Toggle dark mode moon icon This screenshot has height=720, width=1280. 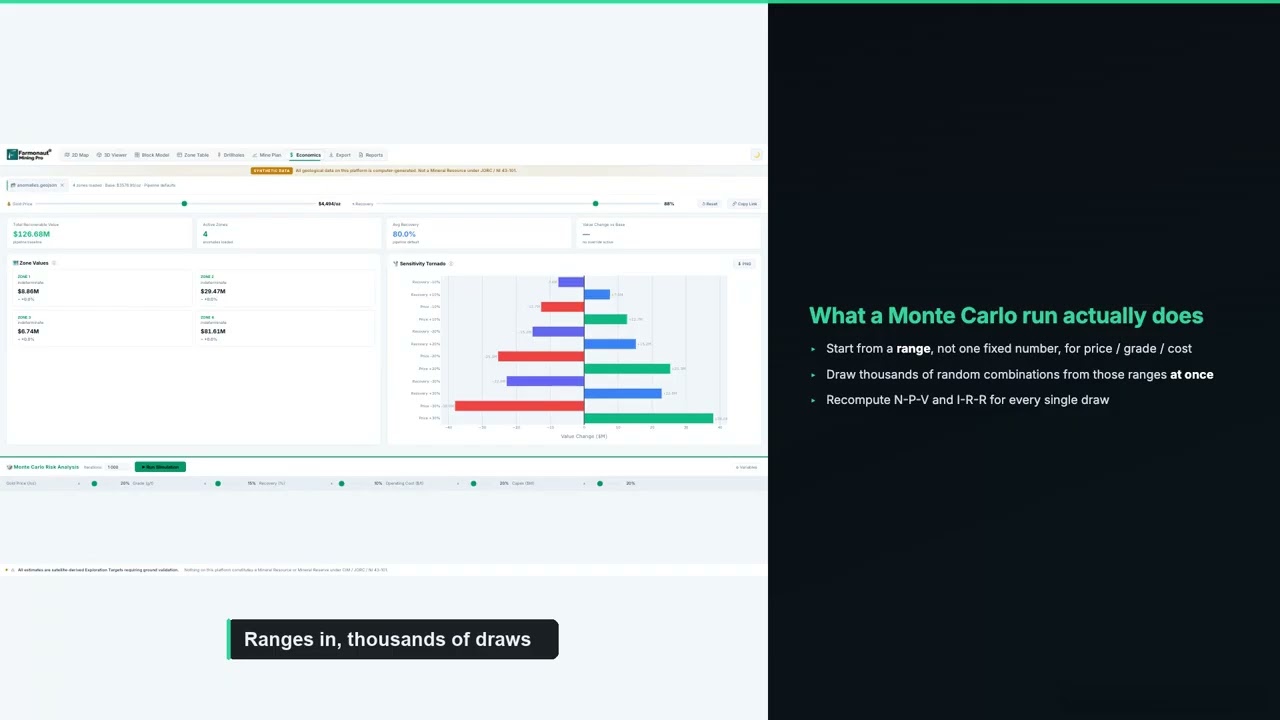pos(756,155)
